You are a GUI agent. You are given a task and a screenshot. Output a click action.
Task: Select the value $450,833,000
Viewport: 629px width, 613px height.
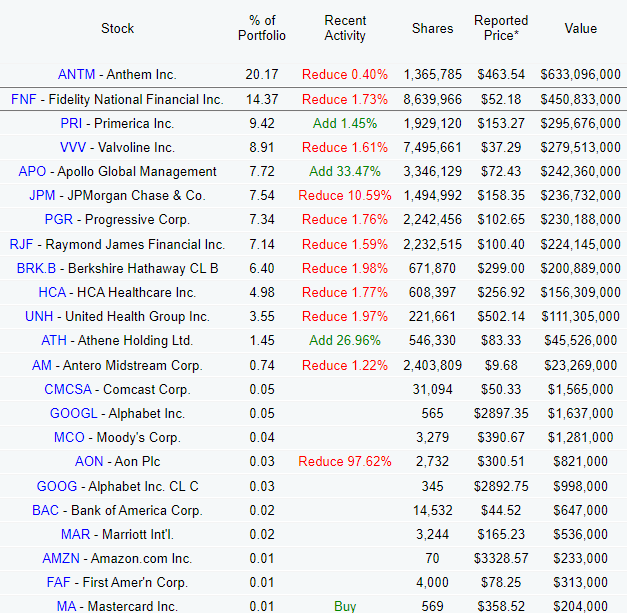580,99
